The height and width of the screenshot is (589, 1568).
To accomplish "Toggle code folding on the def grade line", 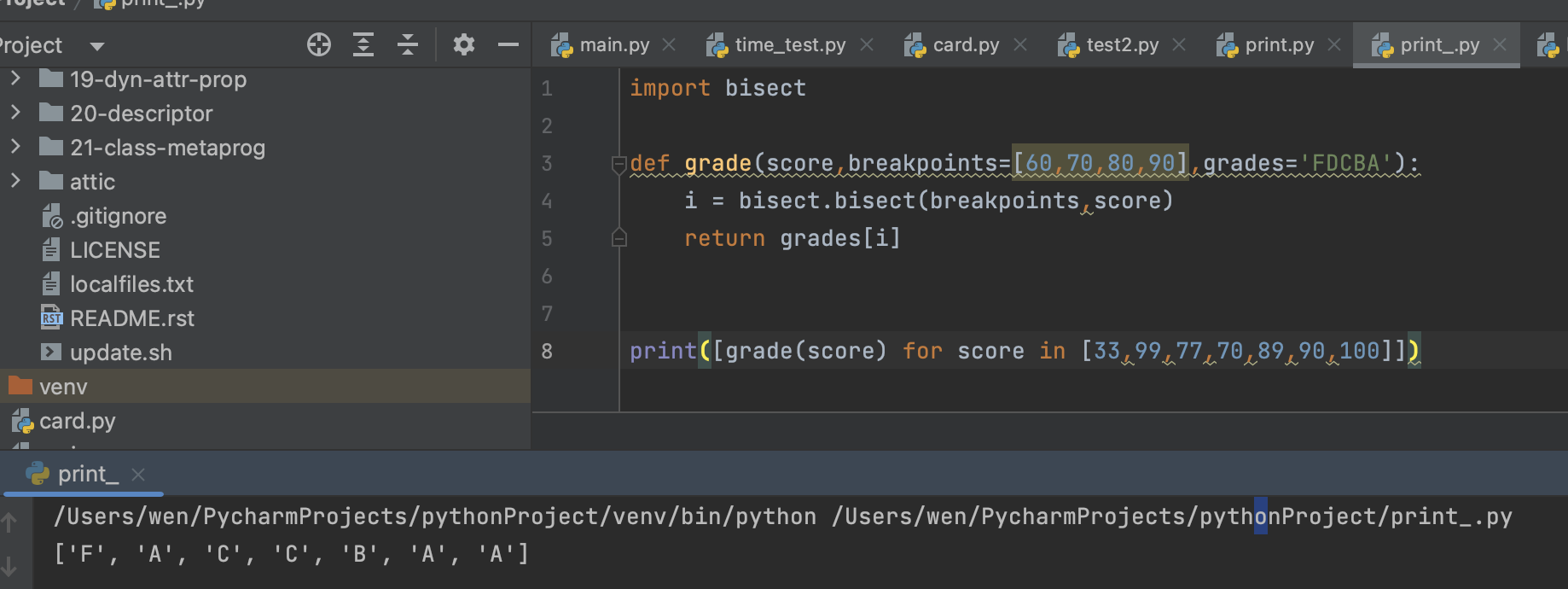I will 619,164.
